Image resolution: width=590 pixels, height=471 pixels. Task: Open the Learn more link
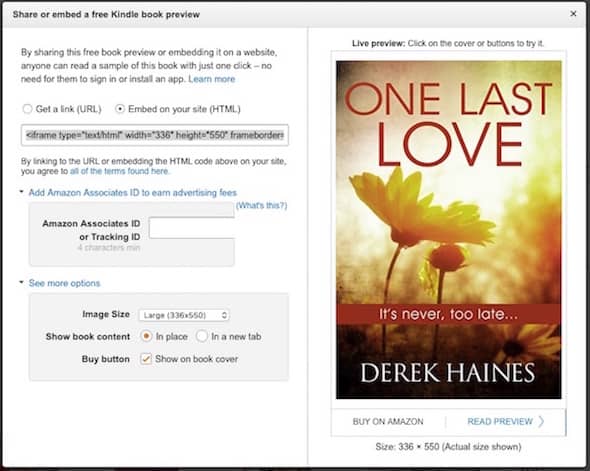[211, 79]
